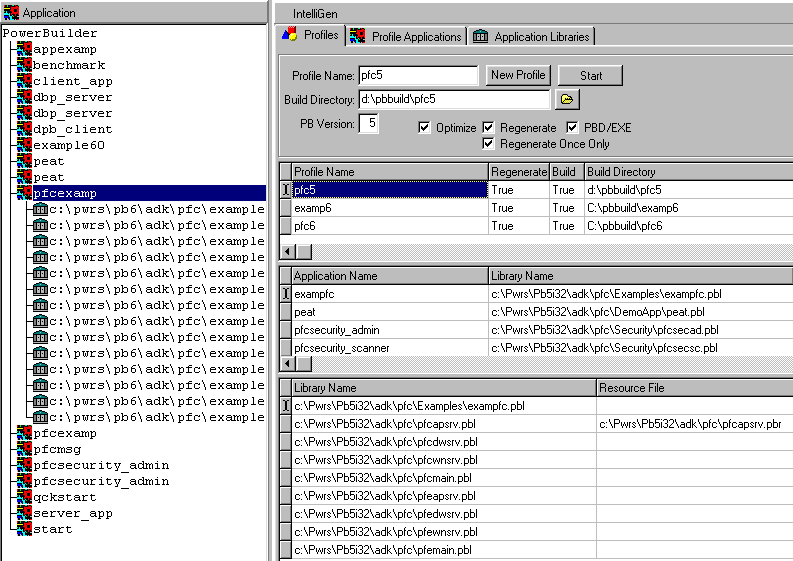Screen dimensions: 793x561
Task: Switch to the Profiles tab
Action: tap(311, 35)
